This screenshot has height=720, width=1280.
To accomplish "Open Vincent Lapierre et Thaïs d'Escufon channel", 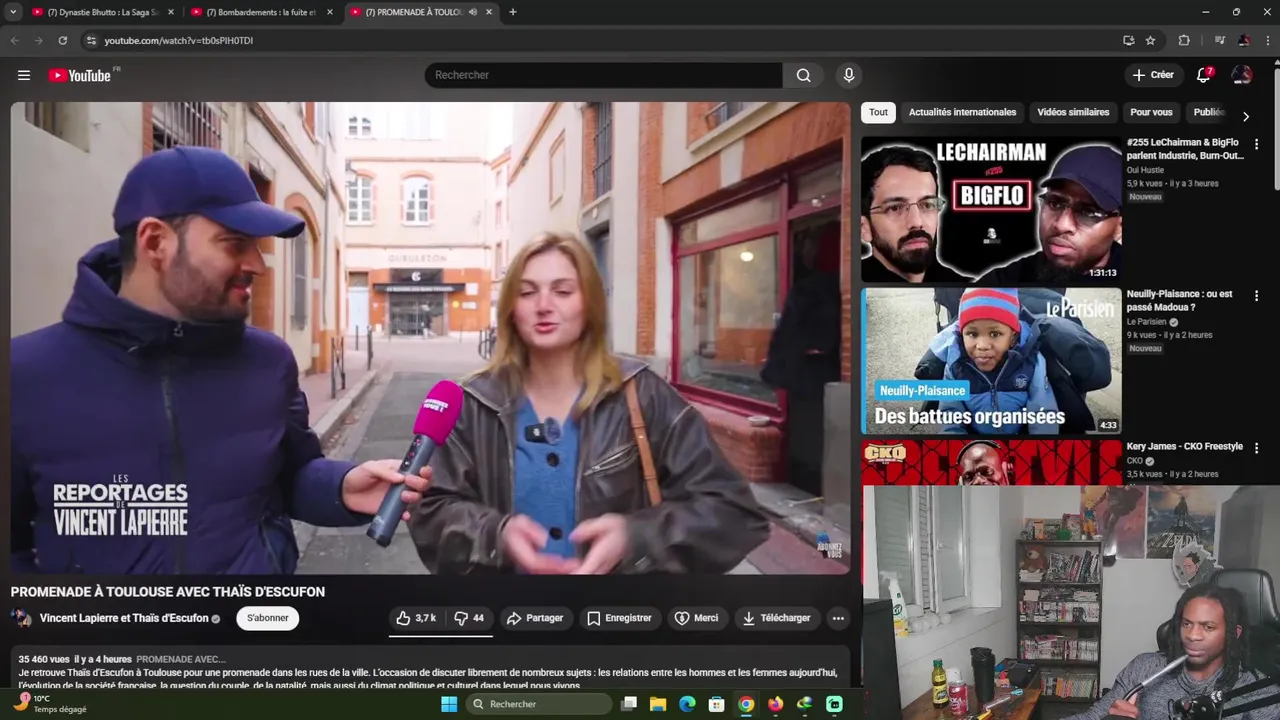I will (x=124, y=618).
